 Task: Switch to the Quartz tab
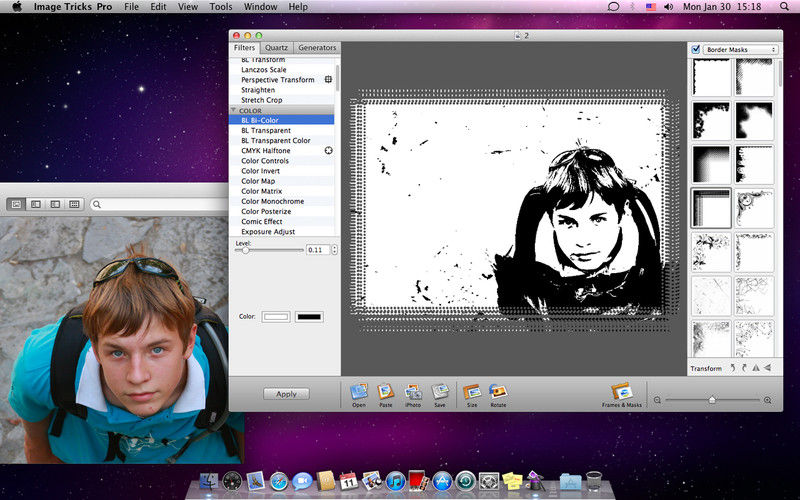(x=276, y=48)
